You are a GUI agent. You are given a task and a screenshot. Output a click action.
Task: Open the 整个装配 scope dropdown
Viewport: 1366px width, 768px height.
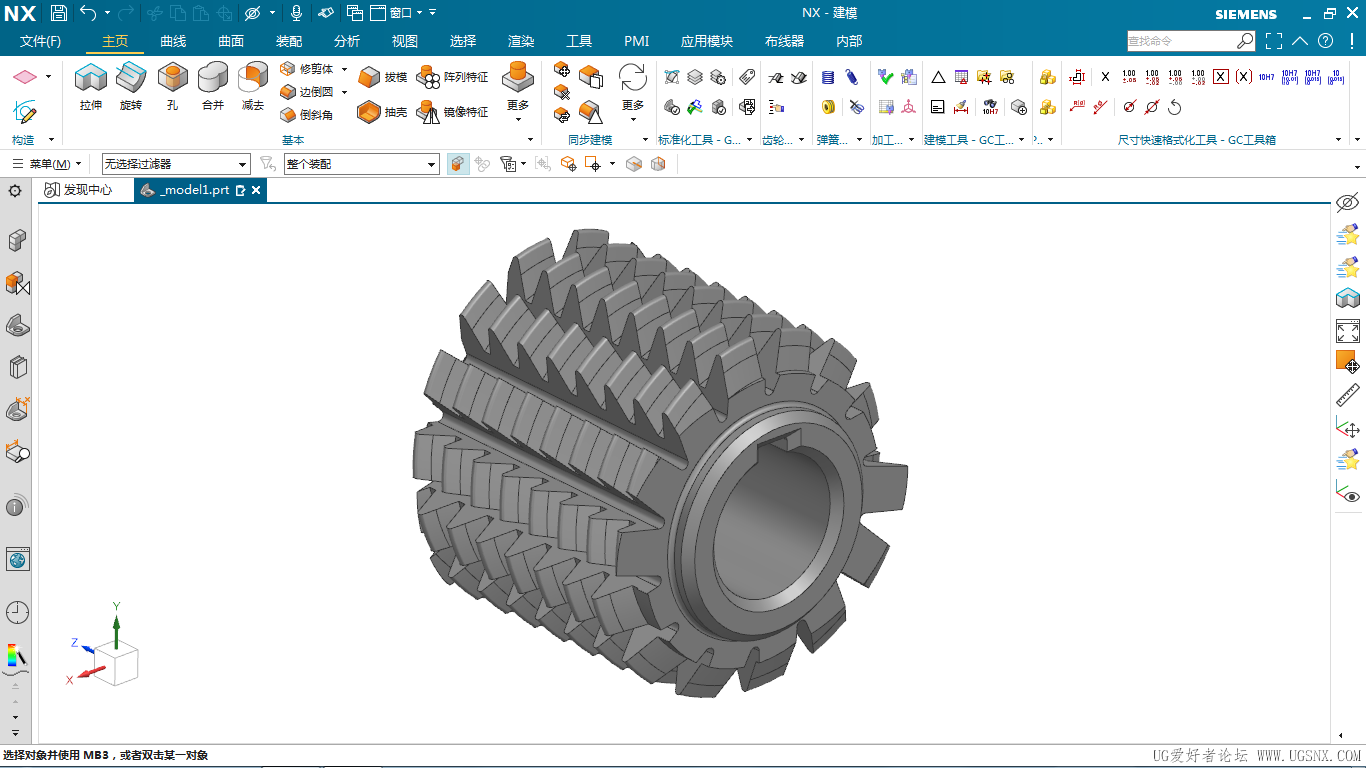click(x=362, y=164)
